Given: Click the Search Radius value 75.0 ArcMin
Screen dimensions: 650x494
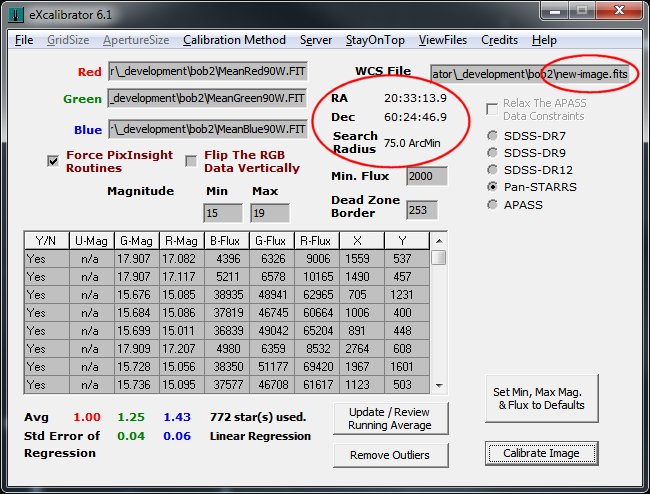Looking at the screenshot, I should (412, 143).
